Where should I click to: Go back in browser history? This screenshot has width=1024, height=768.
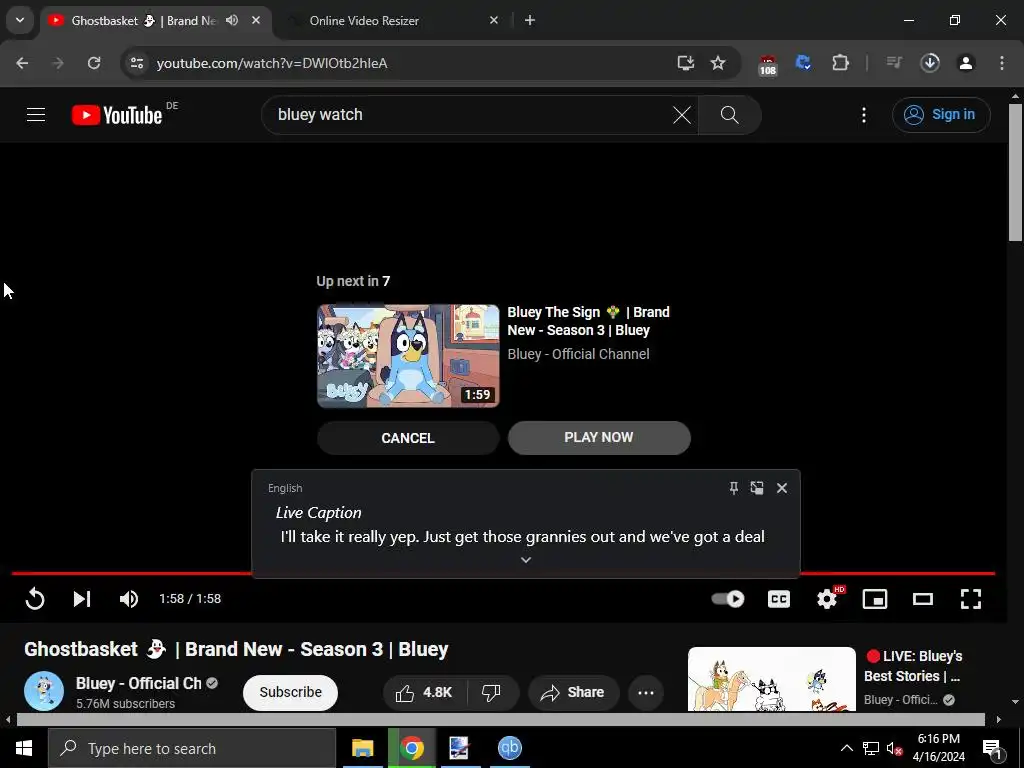[x=22, y=63]
